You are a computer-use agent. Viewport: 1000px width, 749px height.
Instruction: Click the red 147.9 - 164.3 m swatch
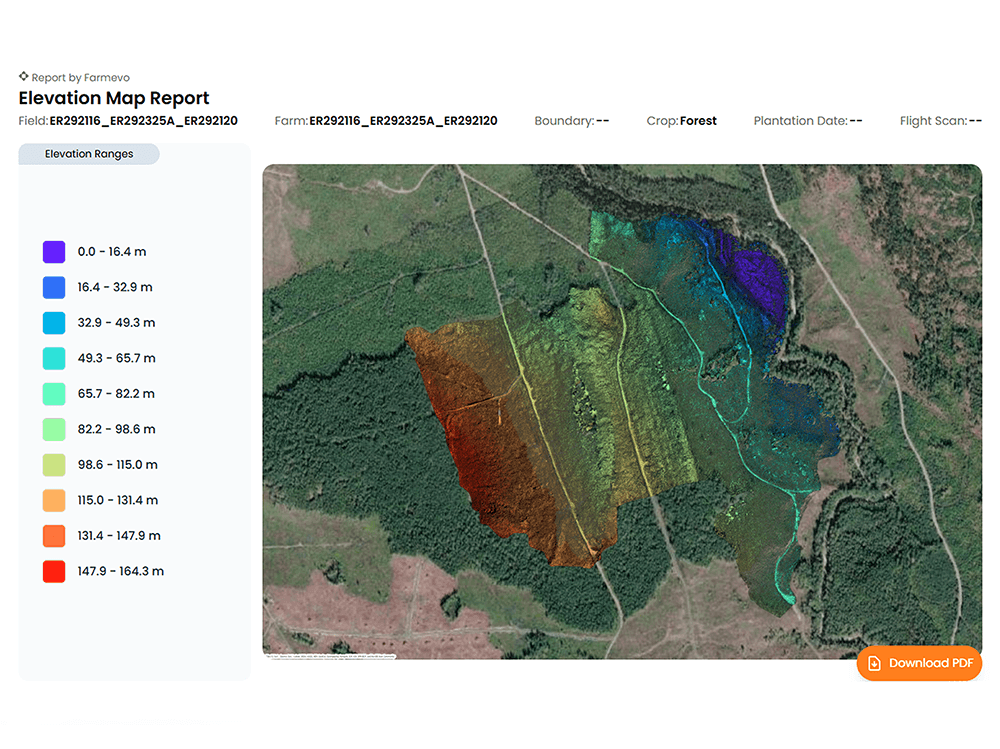(x=54, y=571)
